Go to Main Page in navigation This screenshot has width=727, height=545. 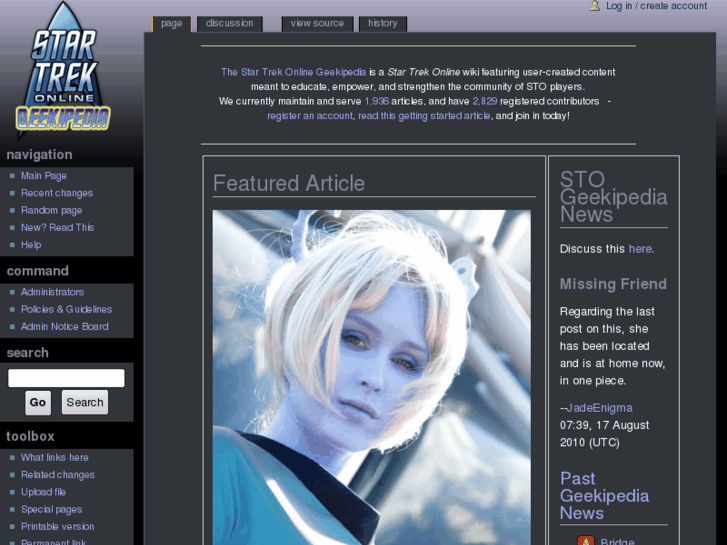(x=44, y=176)
